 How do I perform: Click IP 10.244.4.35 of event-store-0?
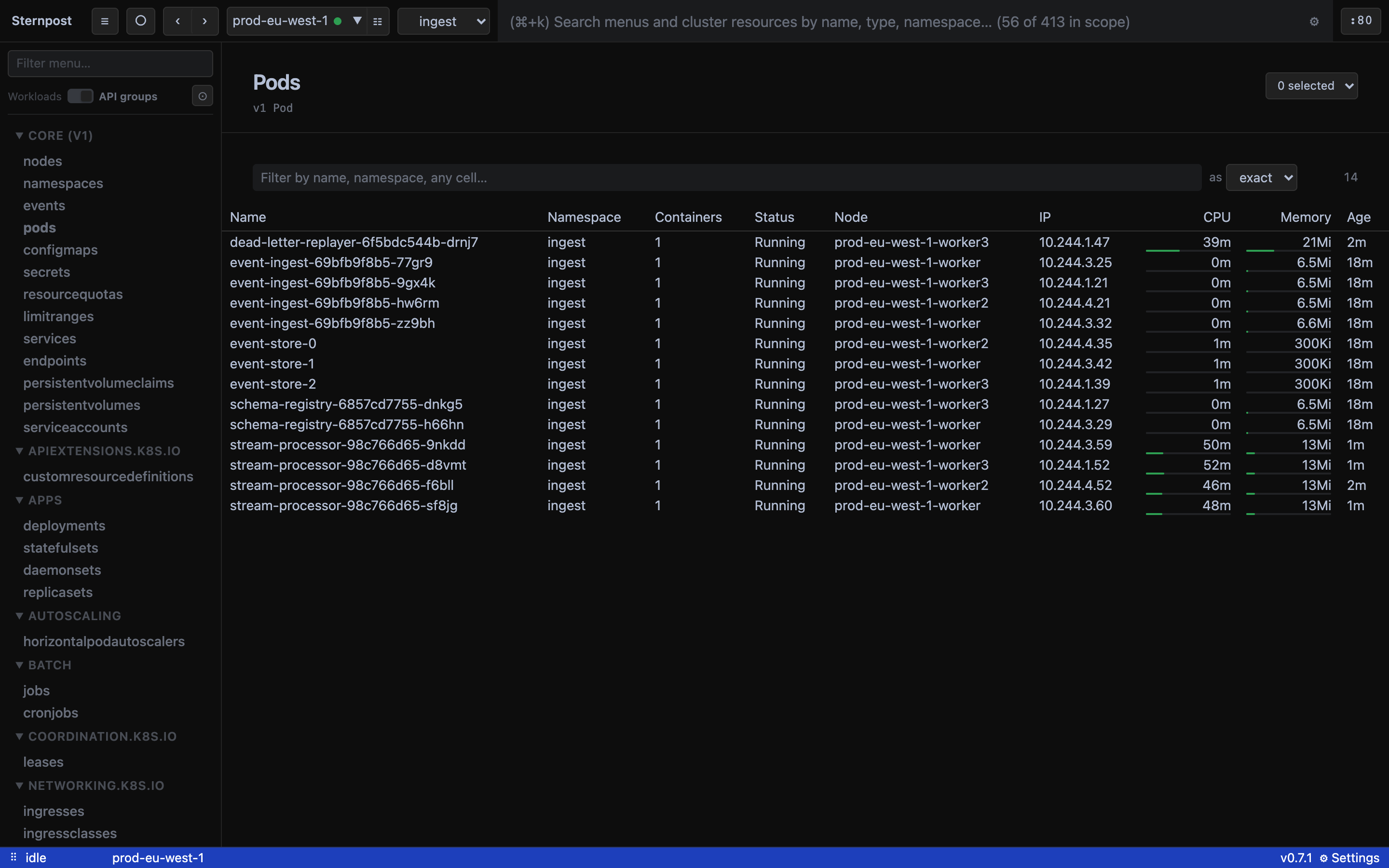point(1075,343)
